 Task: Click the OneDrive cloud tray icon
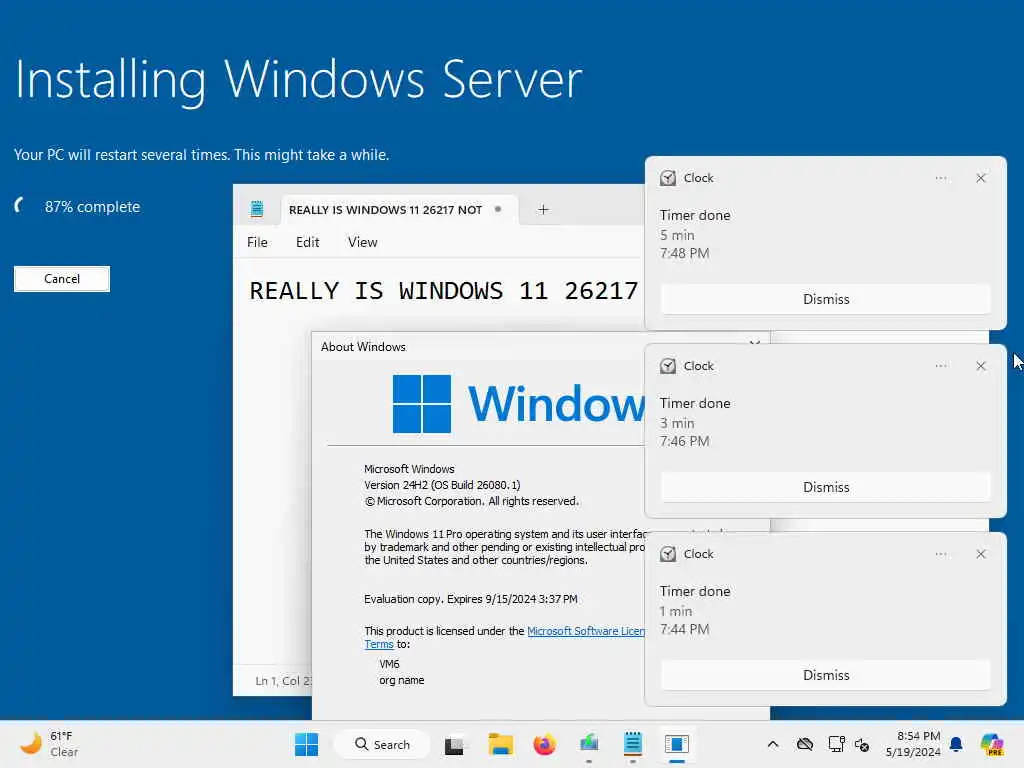click(805, 744)
